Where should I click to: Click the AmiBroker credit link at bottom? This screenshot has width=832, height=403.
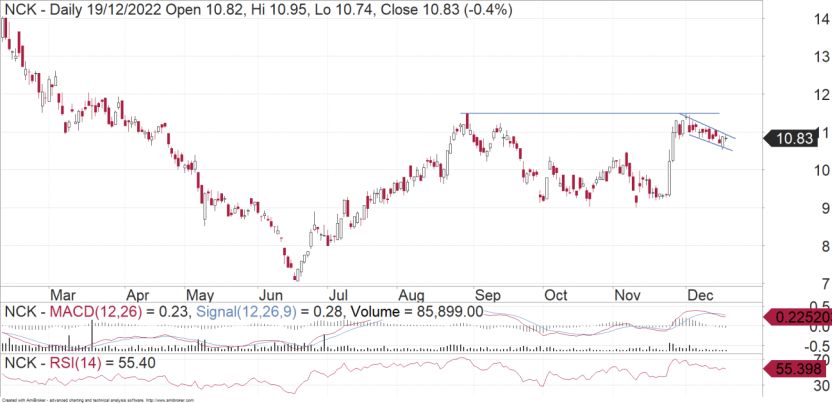[98, 400]
